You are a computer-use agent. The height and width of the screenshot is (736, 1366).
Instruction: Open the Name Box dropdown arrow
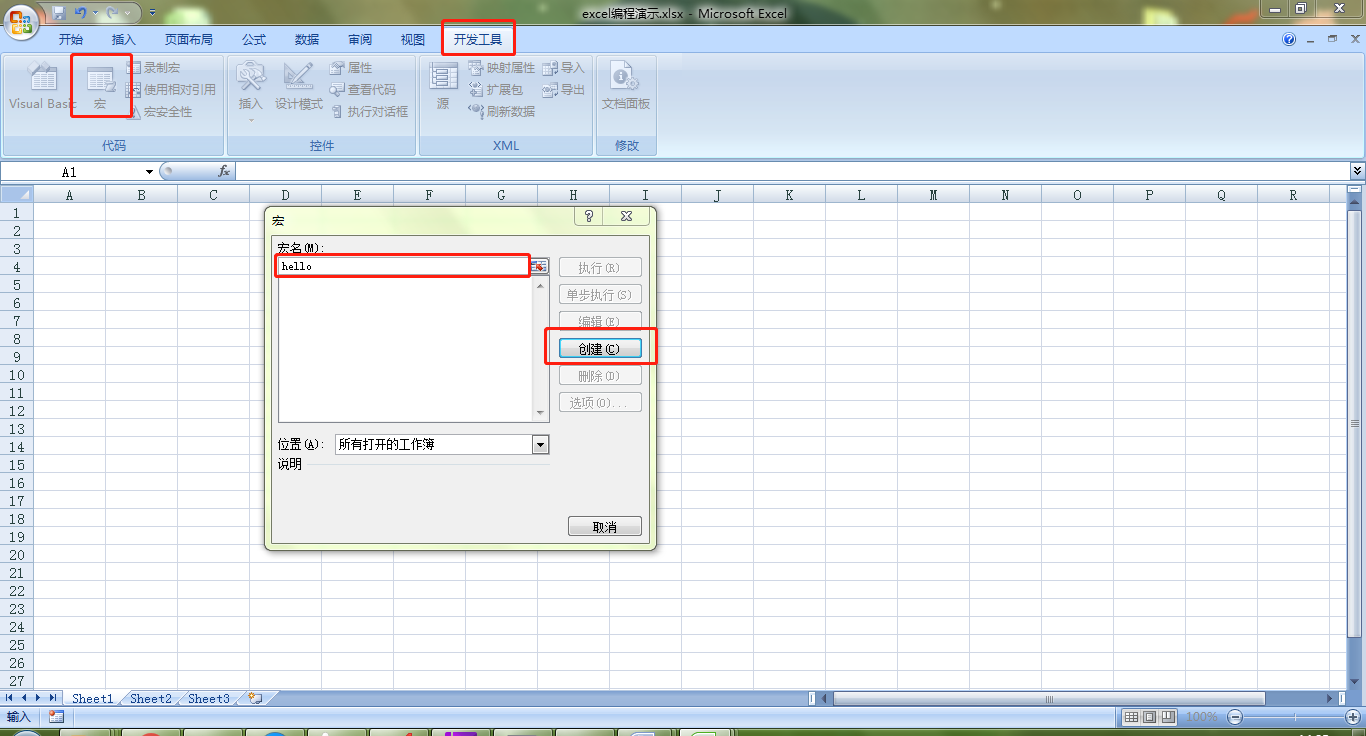pos(150,172)
